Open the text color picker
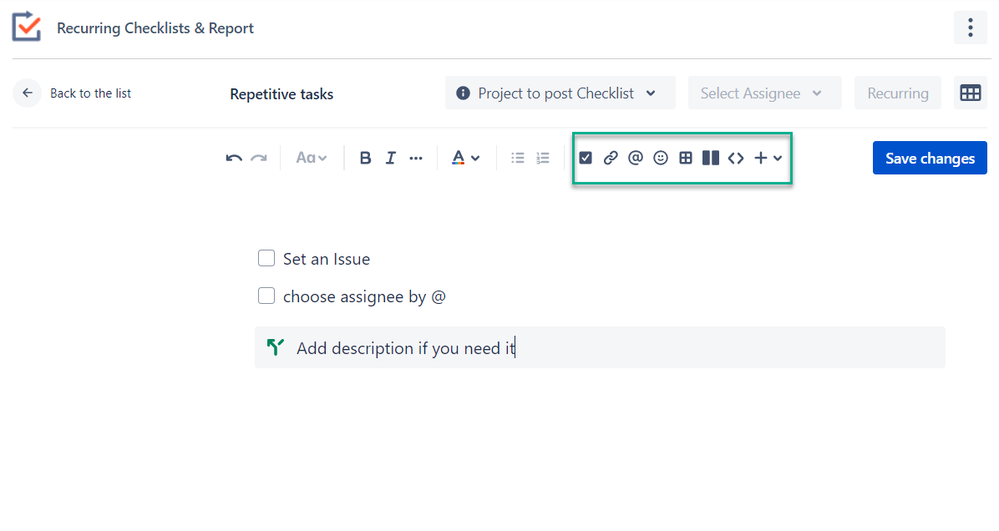The height and width of the screenshot is (531, 999). pyautogui.click(x=465, y=158)
